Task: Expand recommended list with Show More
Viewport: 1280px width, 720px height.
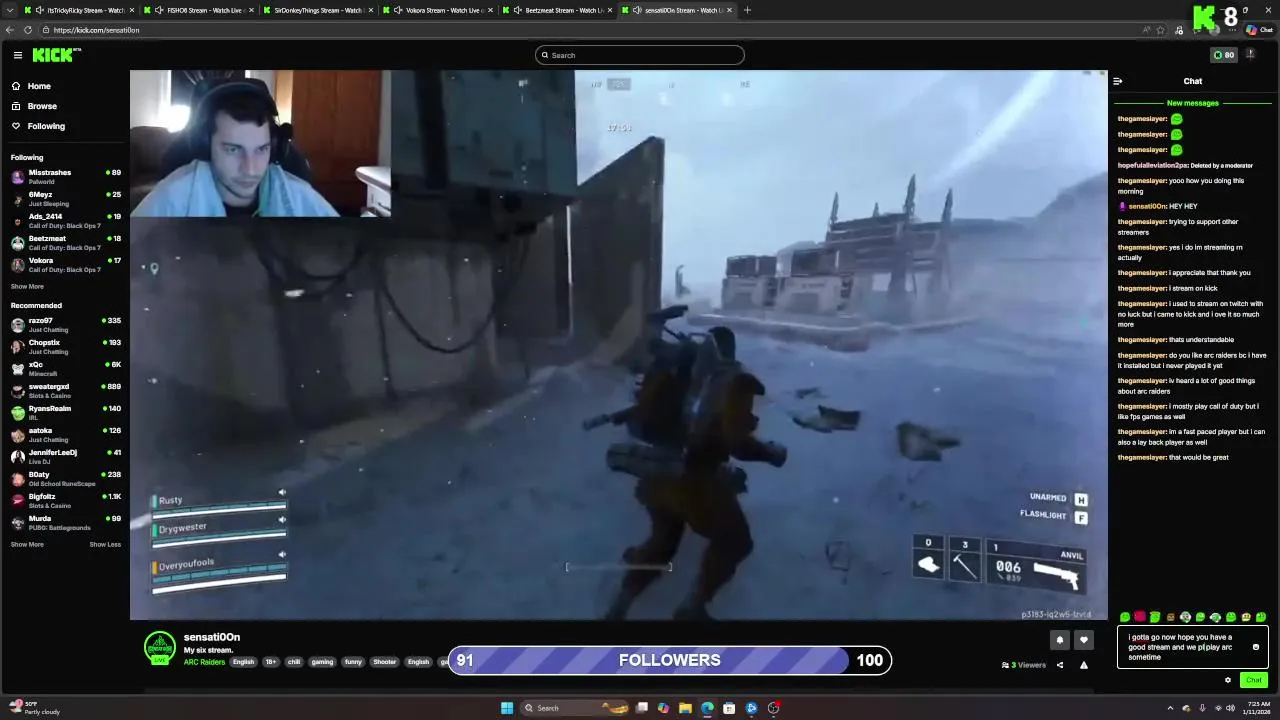Action: coord(27,545)
